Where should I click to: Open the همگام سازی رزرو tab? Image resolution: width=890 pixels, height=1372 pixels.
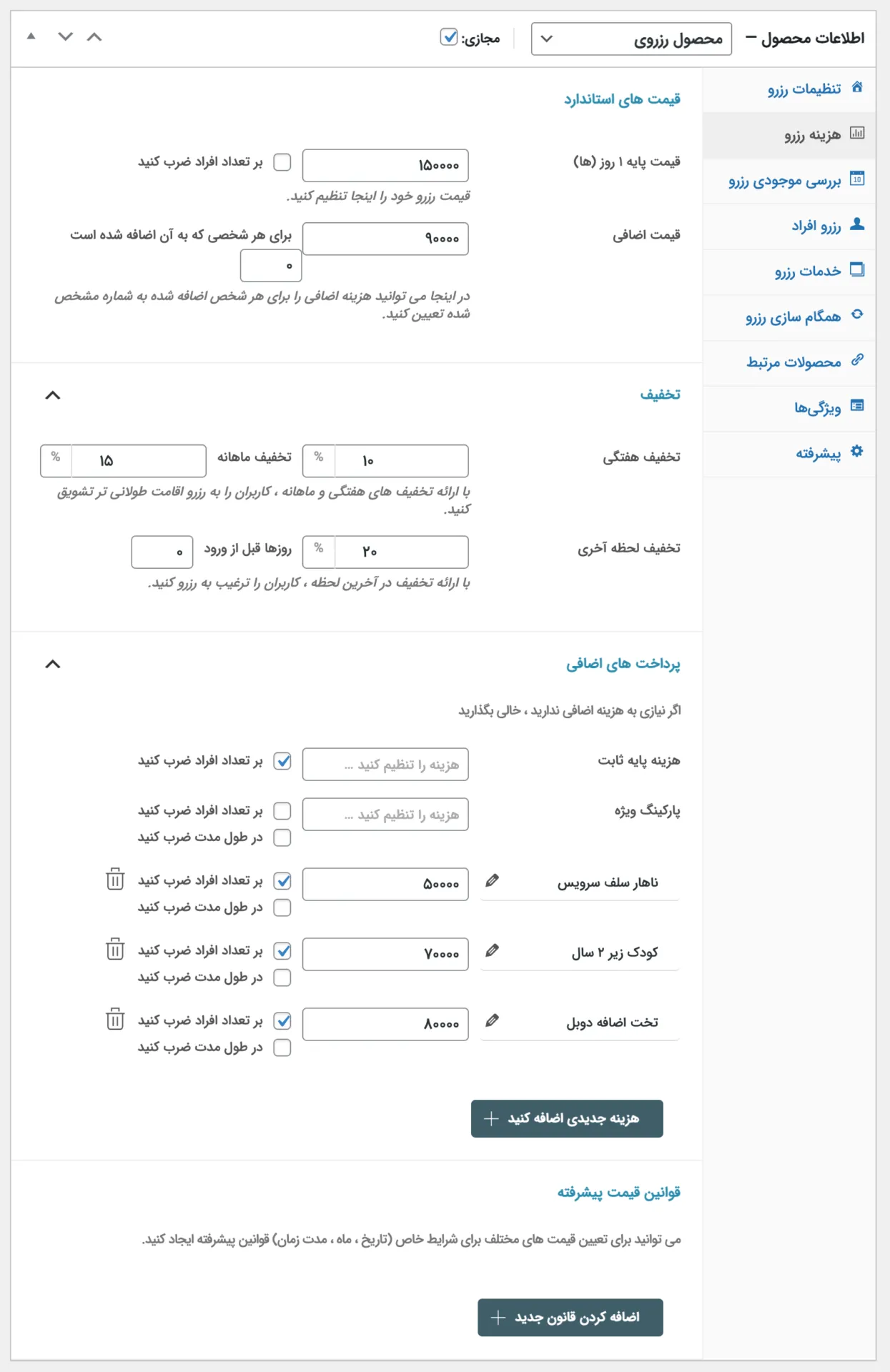point(789,317)
